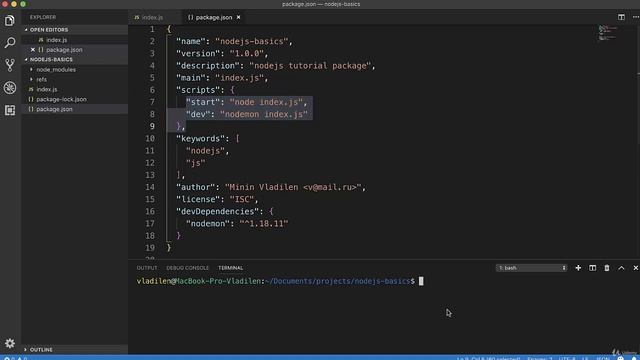Open the Debug view in activity bar
This screenshot has width=640, height=360.
point(10,87)
